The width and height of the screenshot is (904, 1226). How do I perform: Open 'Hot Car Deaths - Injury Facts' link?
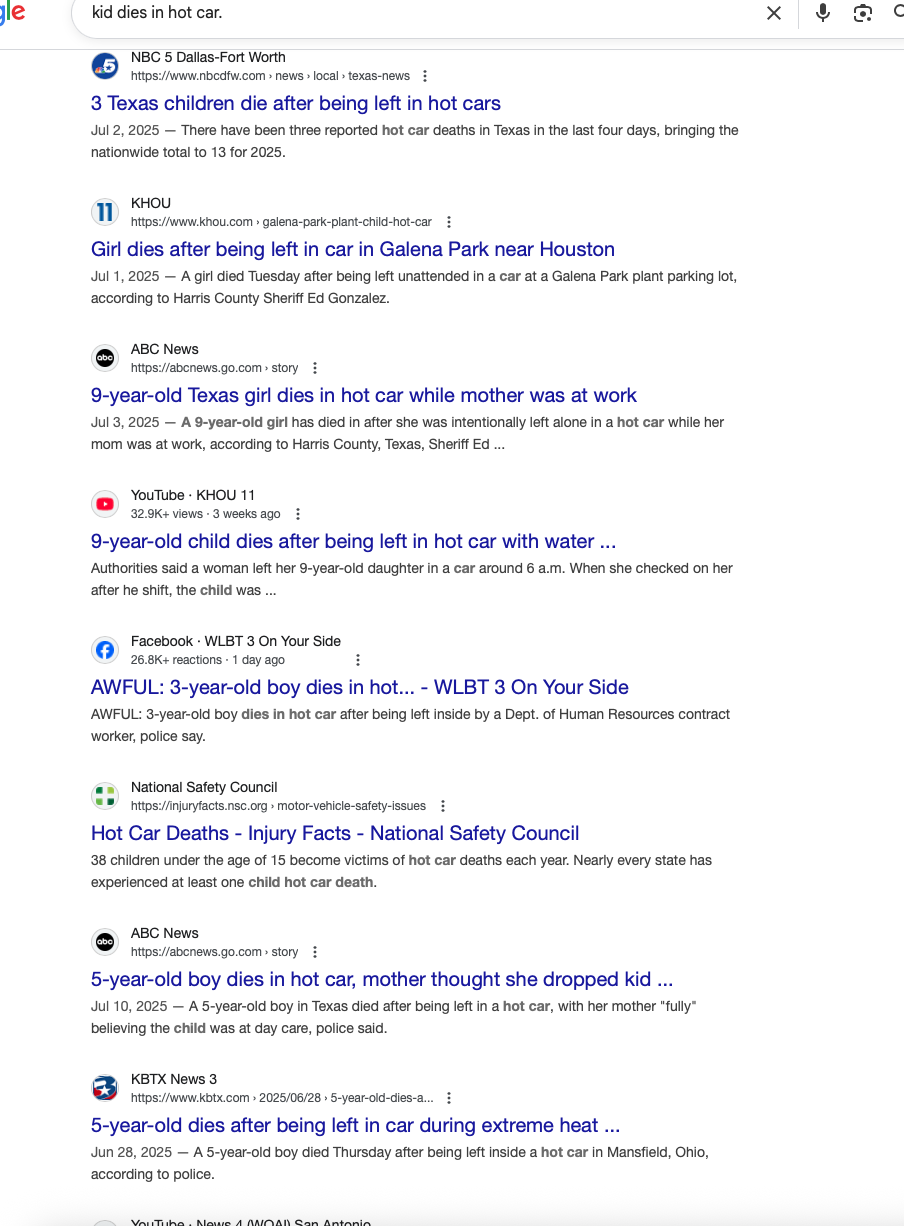pyautogui.click(x=335, y=833)
